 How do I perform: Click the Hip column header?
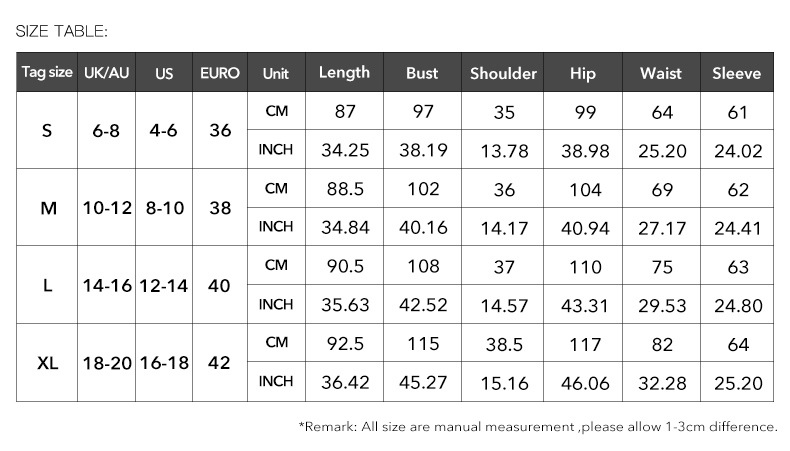(582, 73)
